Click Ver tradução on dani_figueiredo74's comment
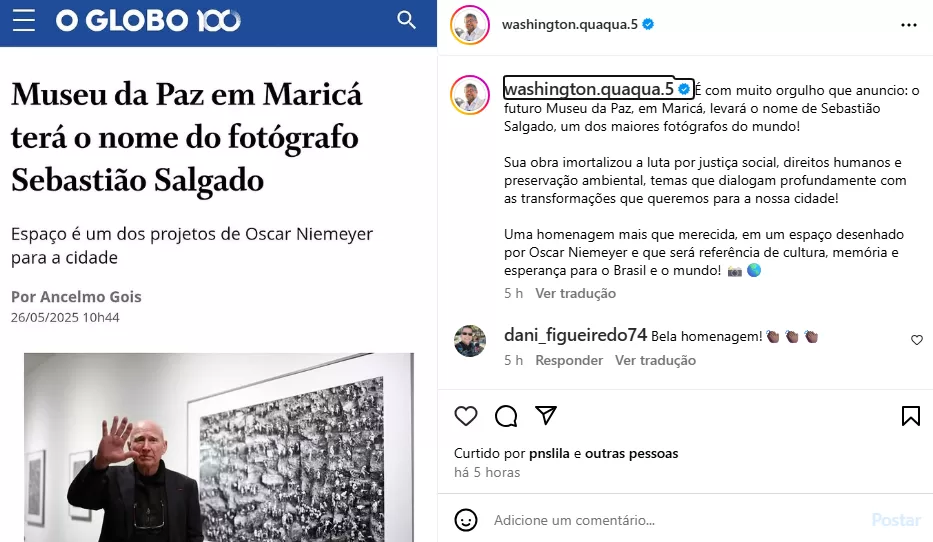 coord(655,361)
